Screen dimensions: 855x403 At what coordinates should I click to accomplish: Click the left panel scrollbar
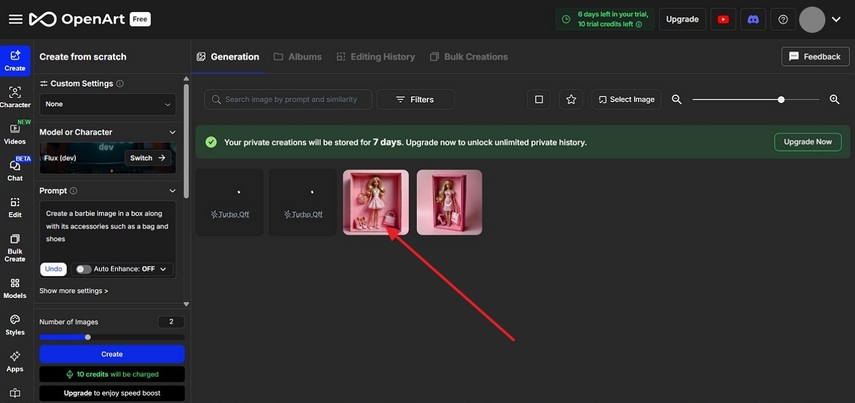pos(186,140)
